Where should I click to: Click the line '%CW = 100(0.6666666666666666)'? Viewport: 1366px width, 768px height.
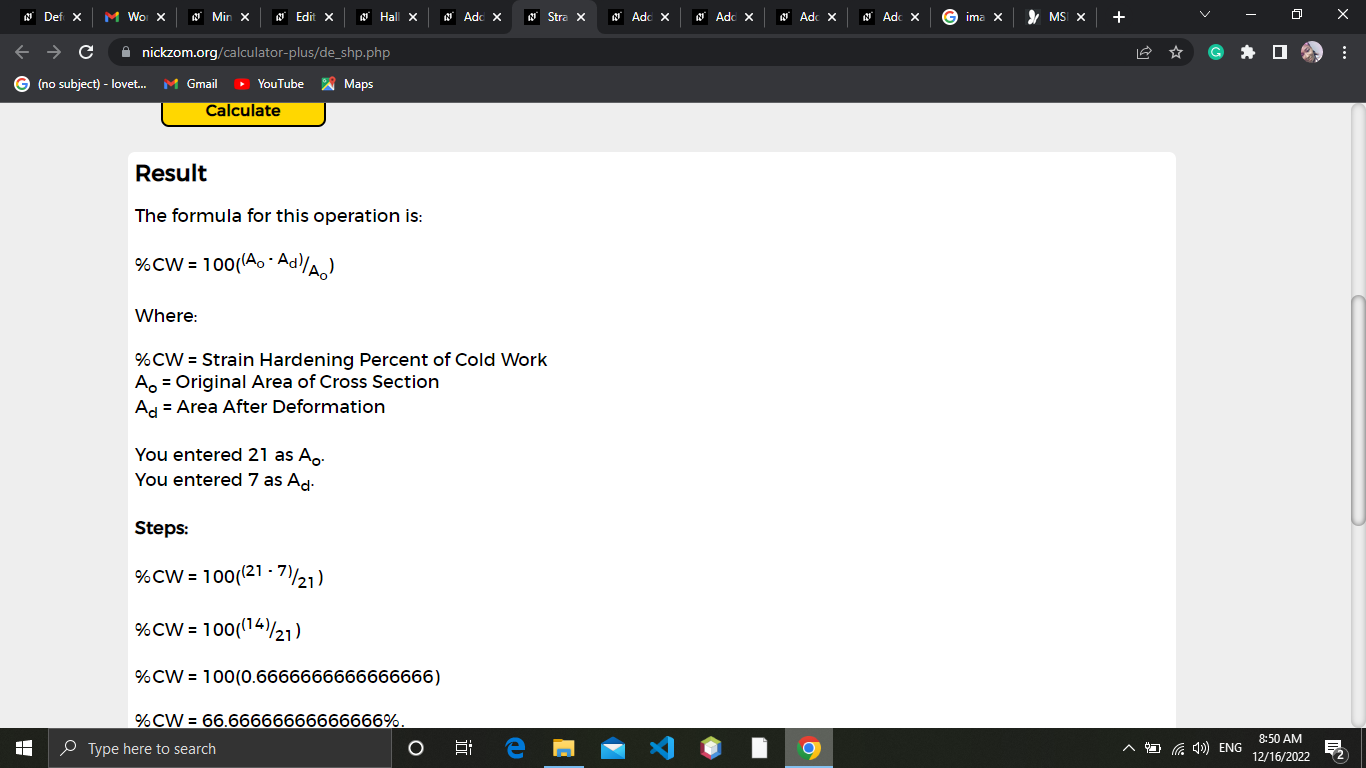pyautogui.click(x=288, y=677)
